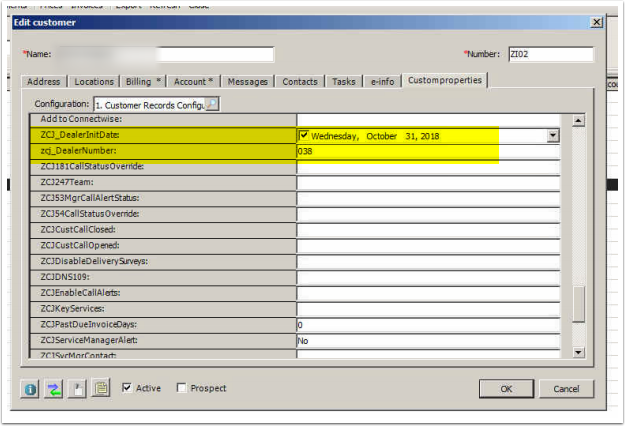Click the ZCJ181CallStatusOverride value field
The width and height of the screenshot is (625, 426).
(x=428, y=167)
